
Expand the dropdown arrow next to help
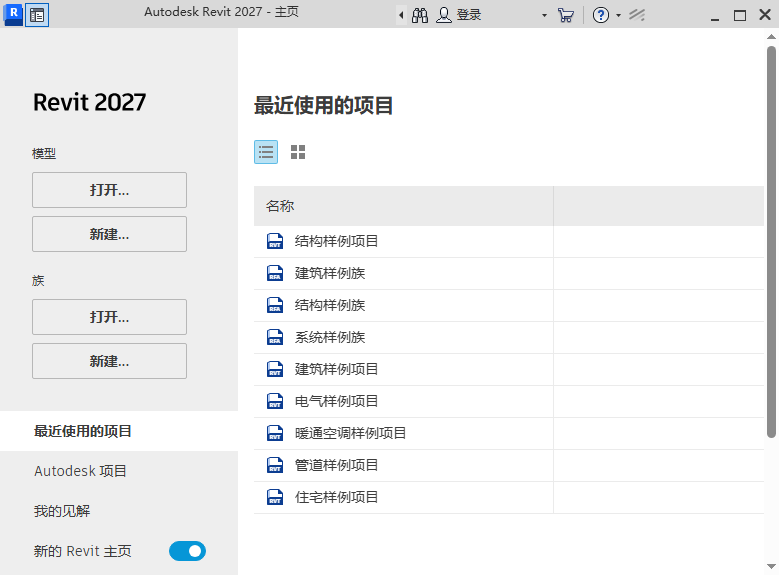pyautogui.click(x=618, y=16)
